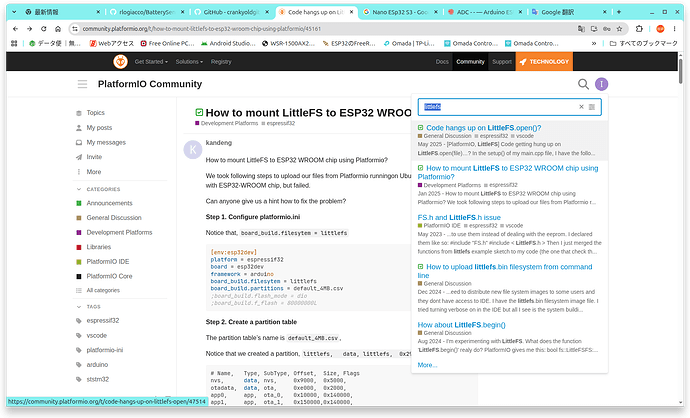This screenshot has width=690, height=418.
Task: Go back in browser history
Action: (x=16, y=29)
